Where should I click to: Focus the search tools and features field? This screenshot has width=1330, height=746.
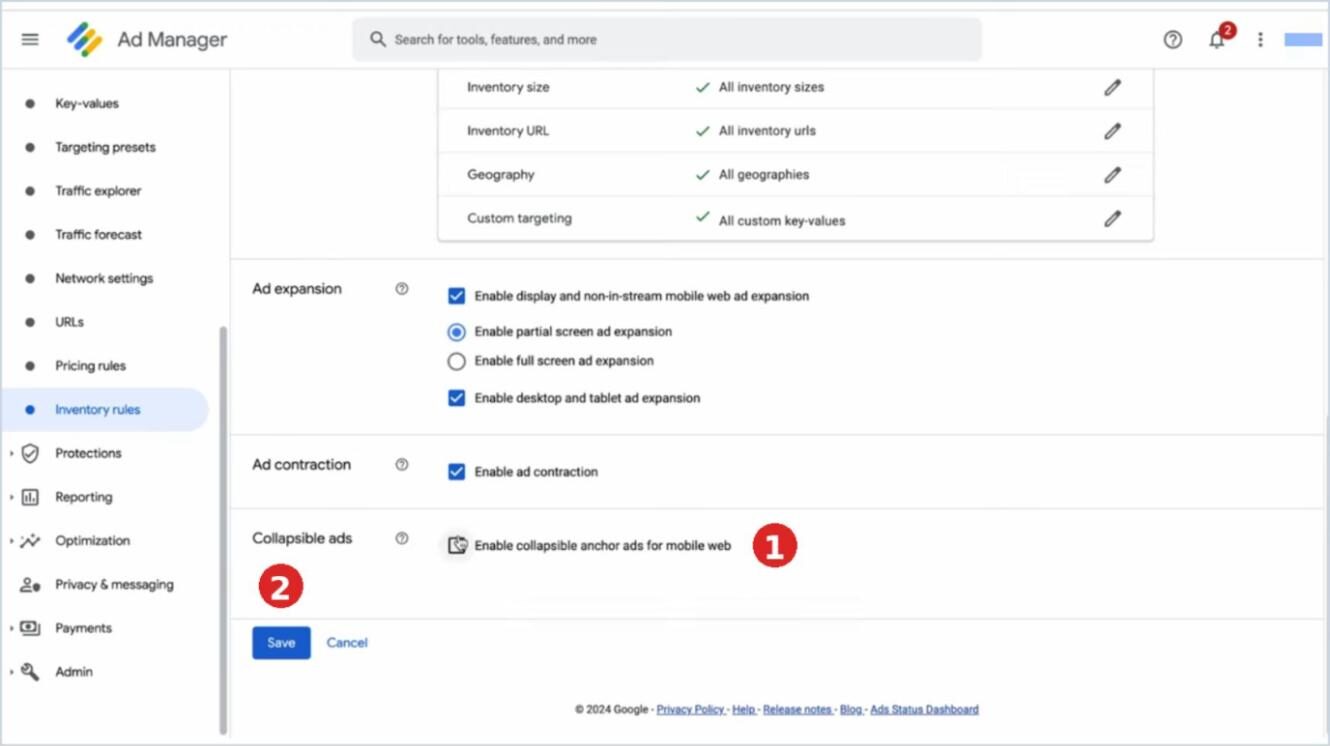[x=667, y=40]
